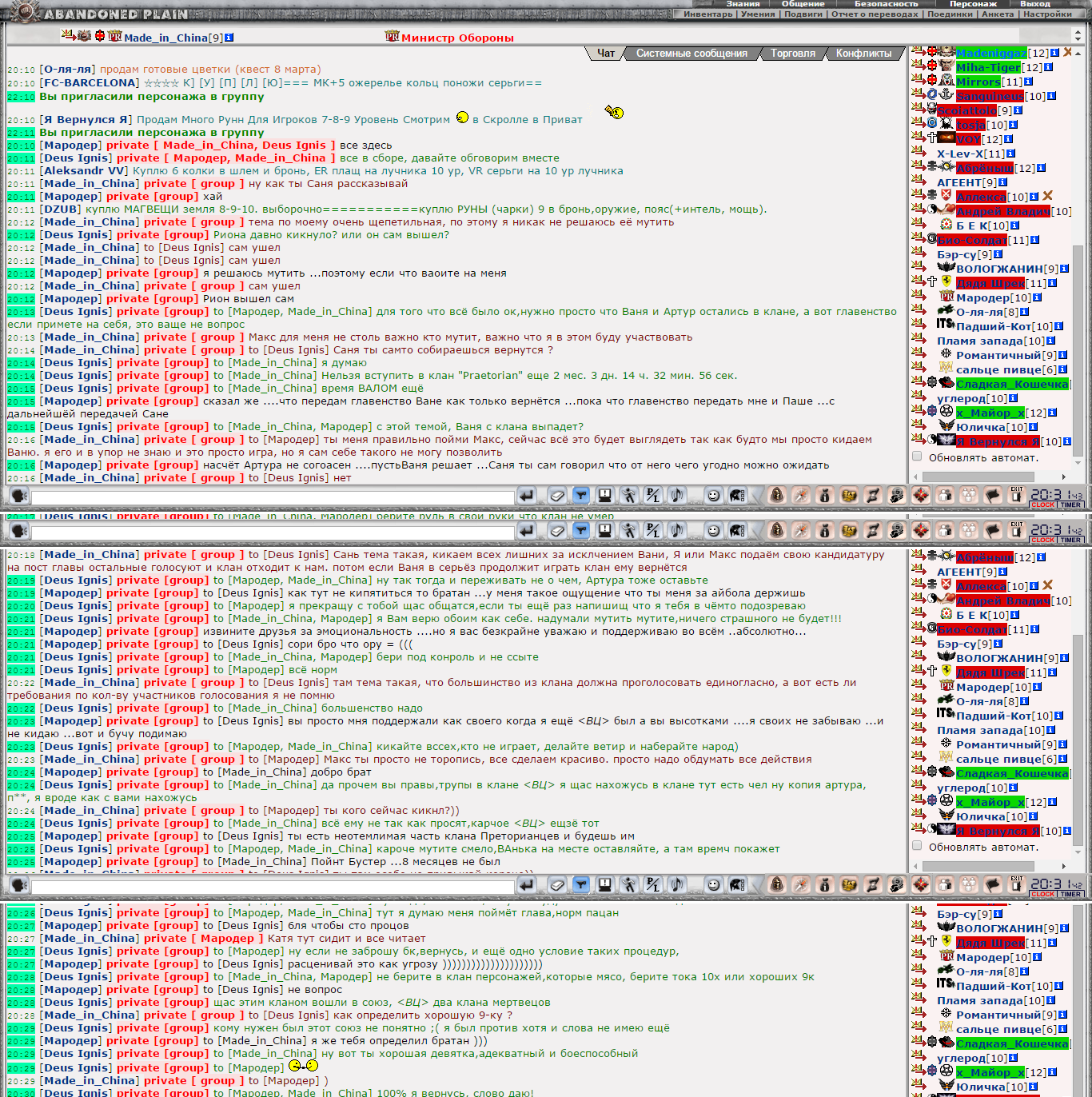This screenshot has width=1092, height=1097.
Task: Open Подвиги submenu link
Action: [803, 14]
